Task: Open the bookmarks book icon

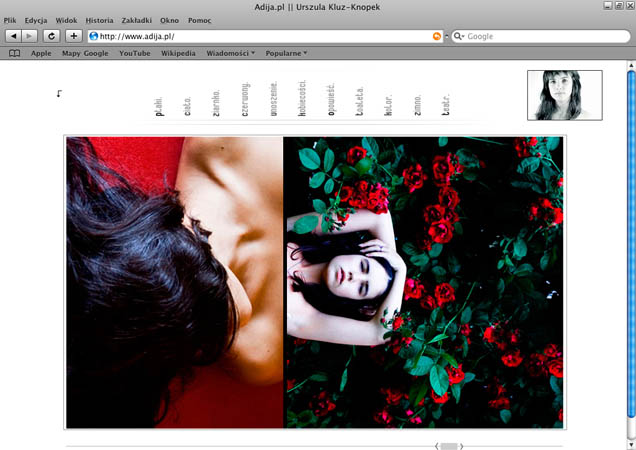Action: [x=14, y=53]
